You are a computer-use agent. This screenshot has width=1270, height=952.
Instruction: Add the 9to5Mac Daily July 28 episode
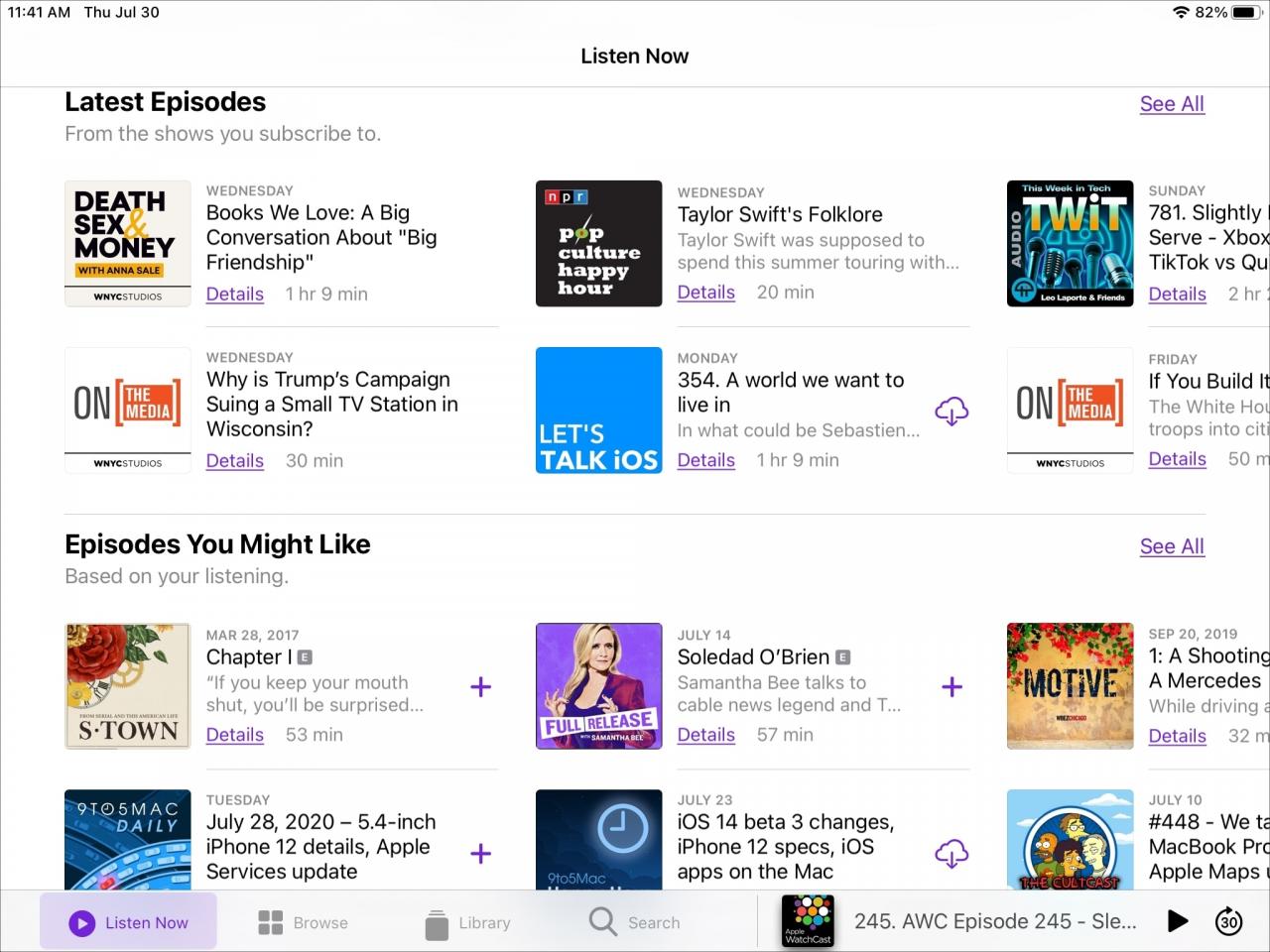tap(480, 853)
